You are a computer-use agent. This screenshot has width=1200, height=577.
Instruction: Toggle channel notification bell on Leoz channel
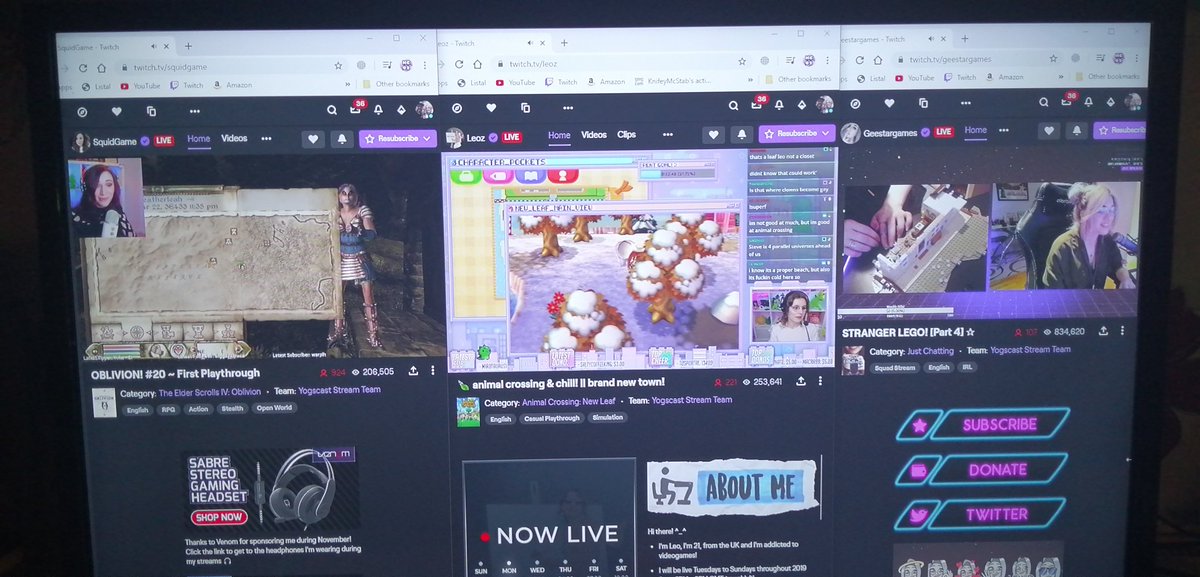pyautogui.click(x=742, y=134)
